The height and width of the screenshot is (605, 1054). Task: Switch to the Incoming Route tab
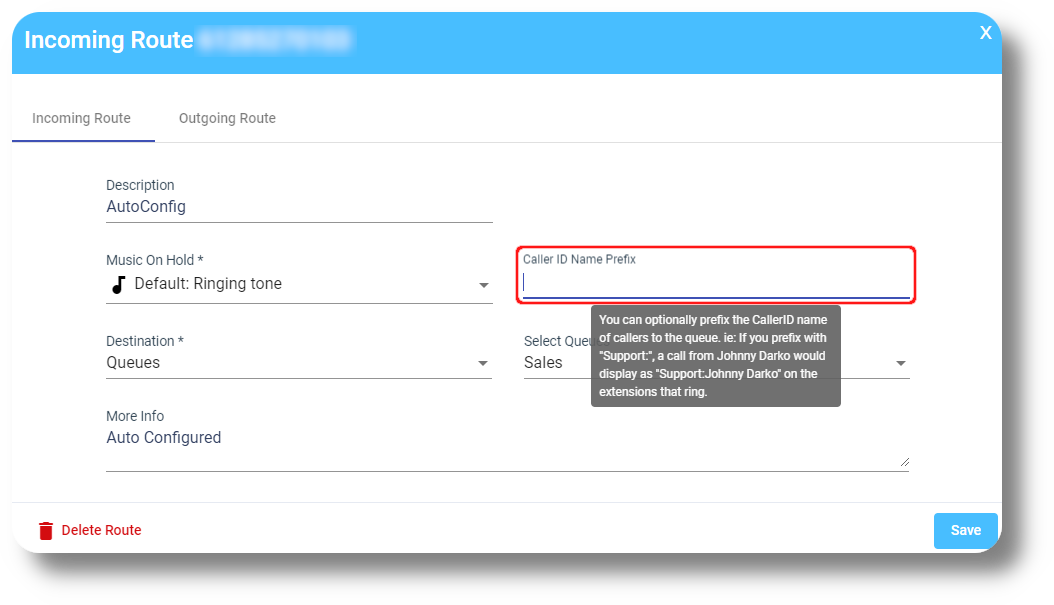[81, 118]
